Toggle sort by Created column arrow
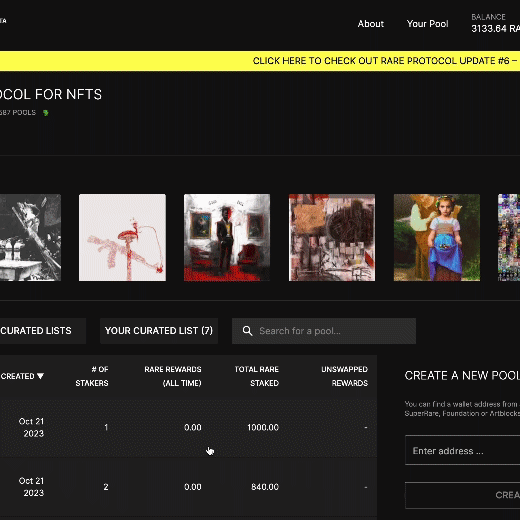Screen dimensions: 520x520 coord(40,376)
